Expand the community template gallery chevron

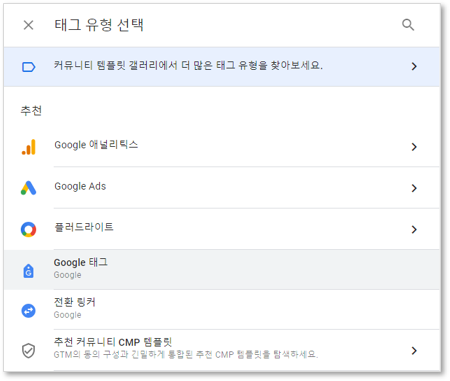(414, 66)
